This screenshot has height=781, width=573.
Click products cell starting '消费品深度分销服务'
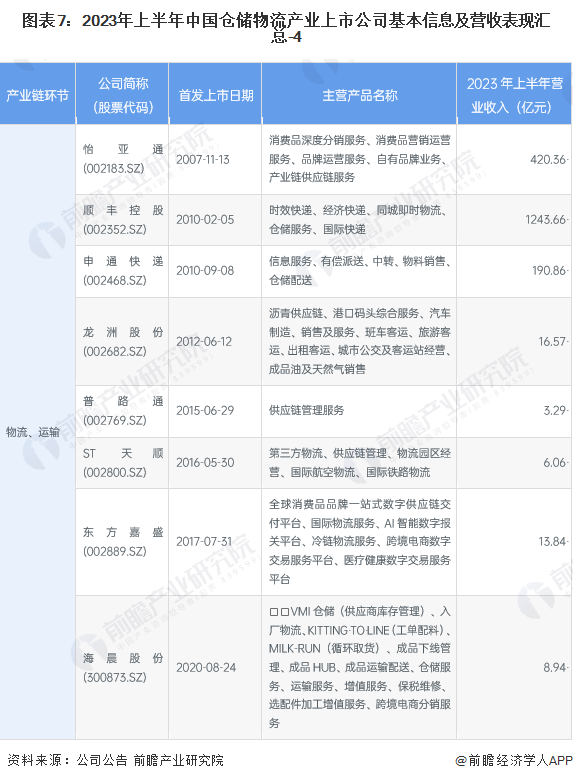(x=359, y=159)
